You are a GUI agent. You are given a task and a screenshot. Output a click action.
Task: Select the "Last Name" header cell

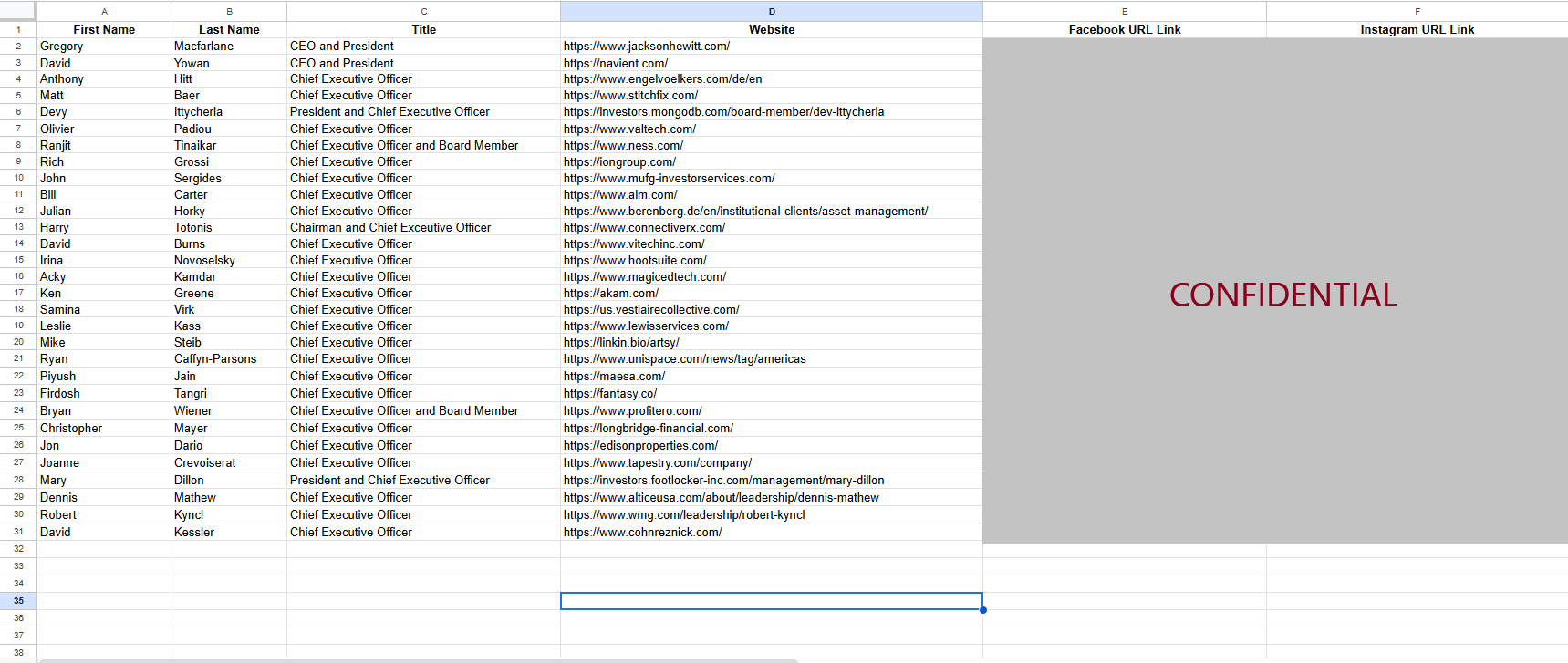pyautogui.click(x=229, y=29)
